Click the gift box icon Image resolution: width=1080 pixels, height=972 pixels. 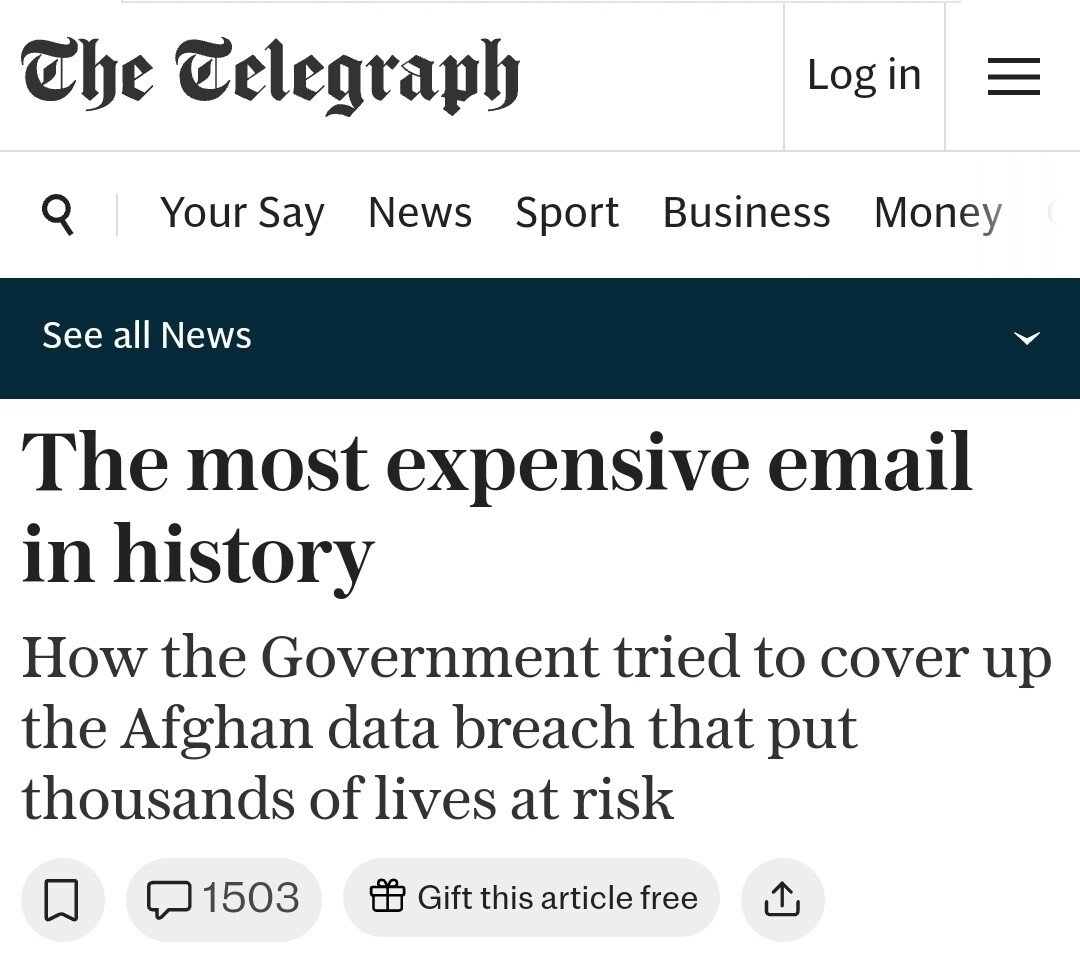click(387, 896)
